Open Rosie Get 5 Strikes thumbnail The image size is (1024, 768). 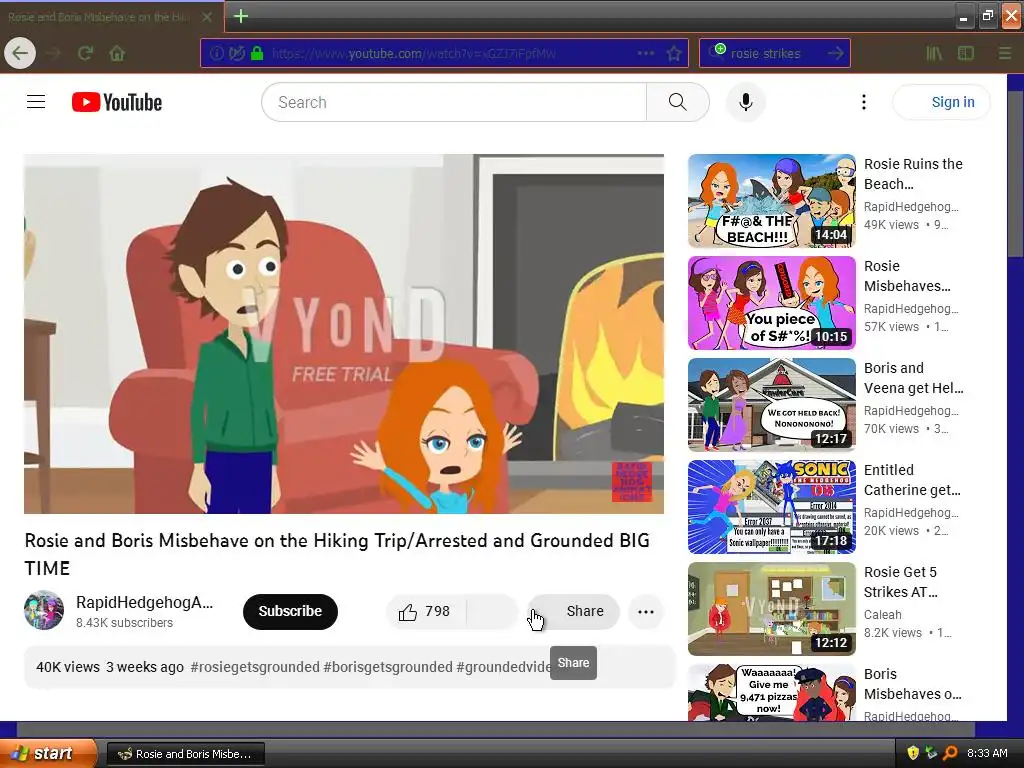point(771,609)
